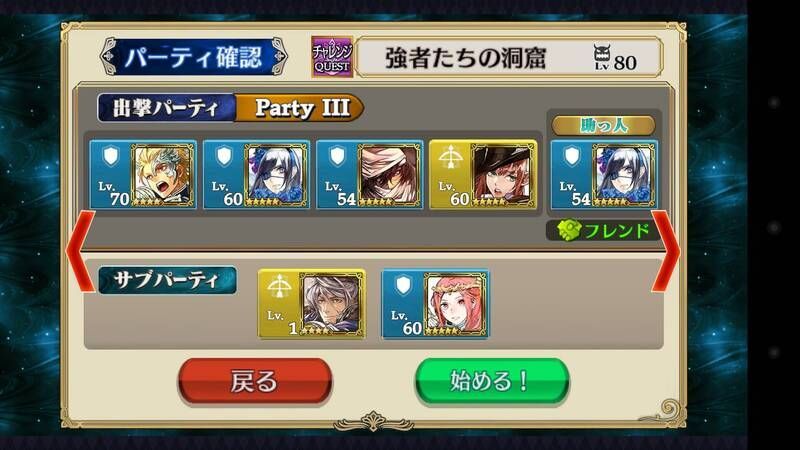The height and width of the screenshot is (450, 800).
Task: Tap the enemy level 80 demon icon
Action: [x=602, y=57]
